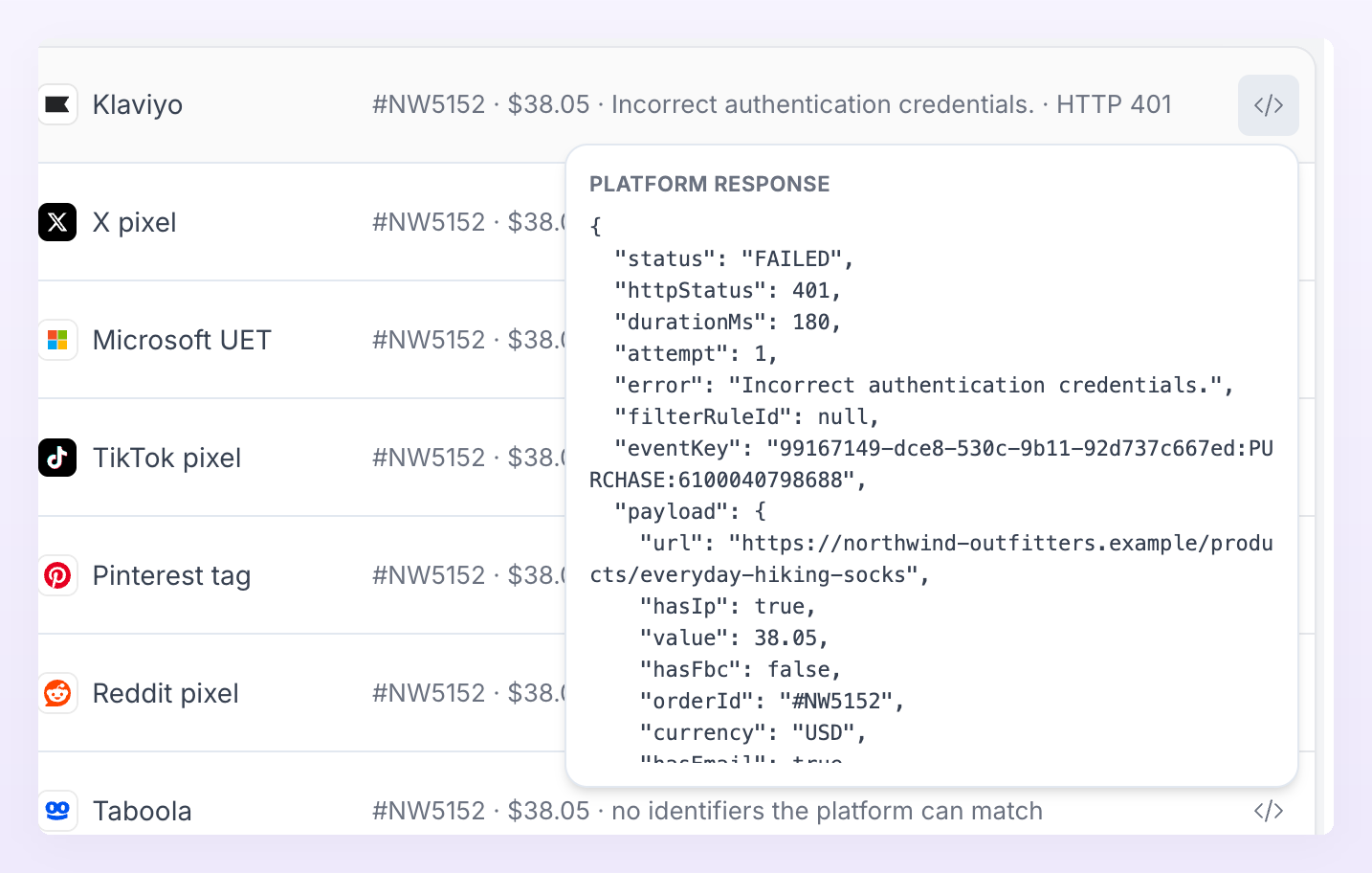1372x873 pixels.
Task: Click the Microsoft UET logo icon
Action: tap(57, 340)
